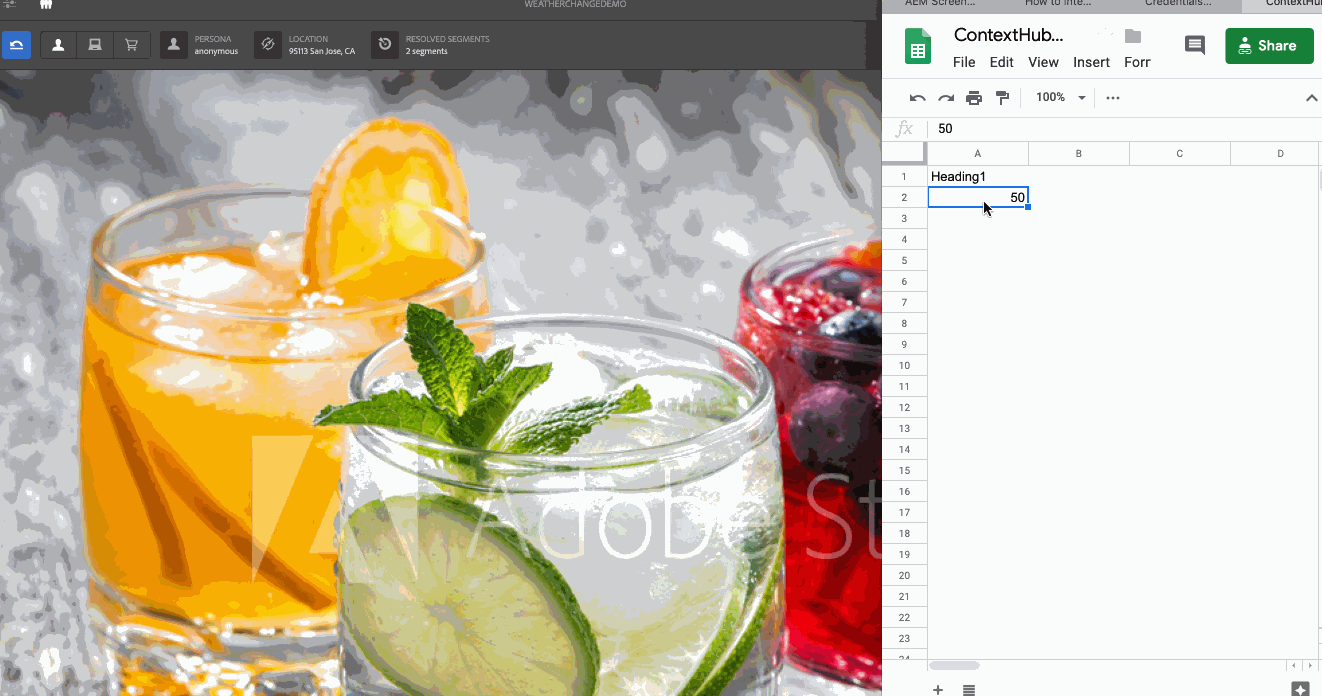Screen dimensions: 1322x696
Task: Select column B header
Action: (1079, 153)
